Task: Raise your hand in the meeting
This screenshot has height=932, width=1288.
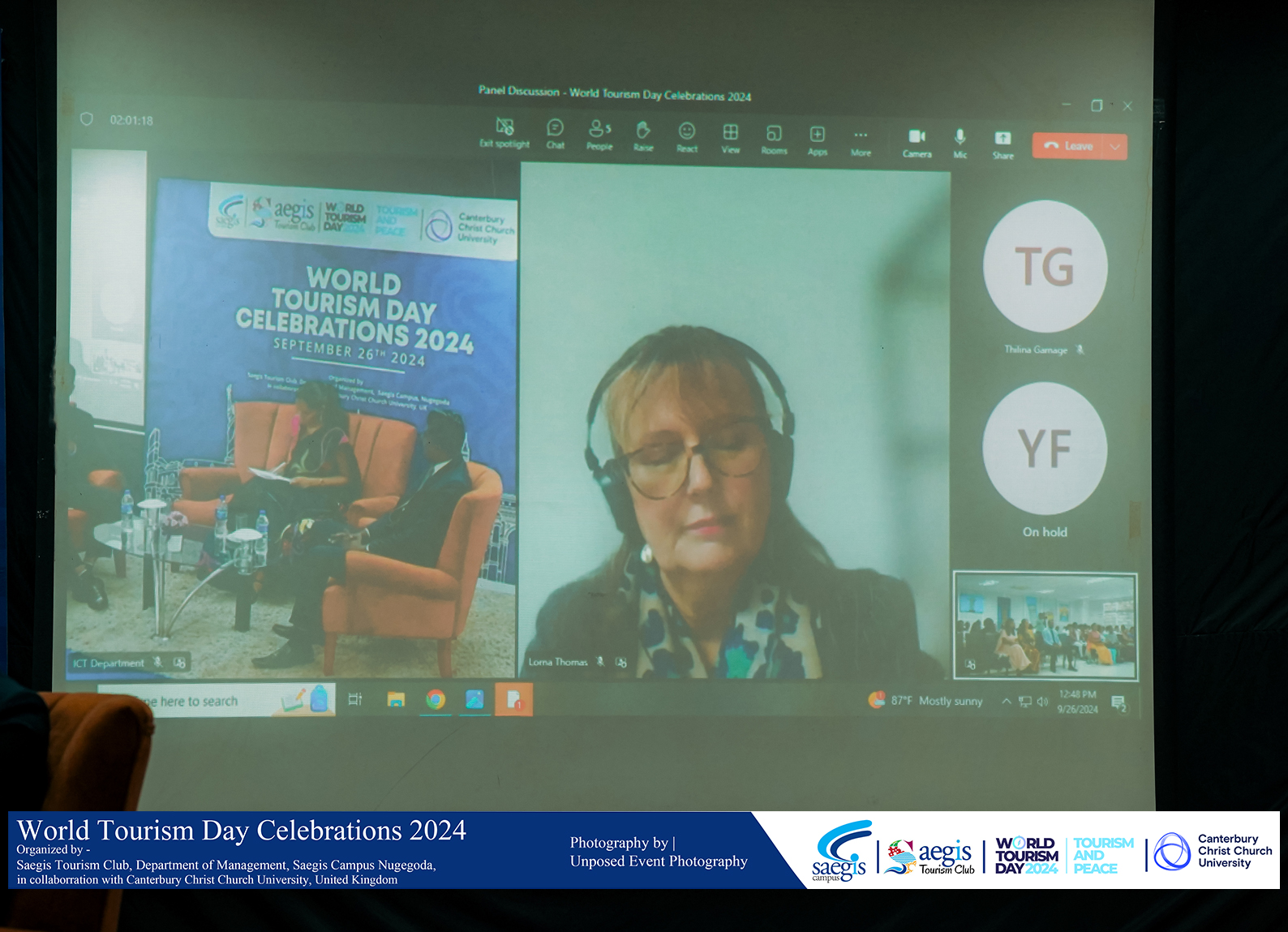Action: click(643, 136)
